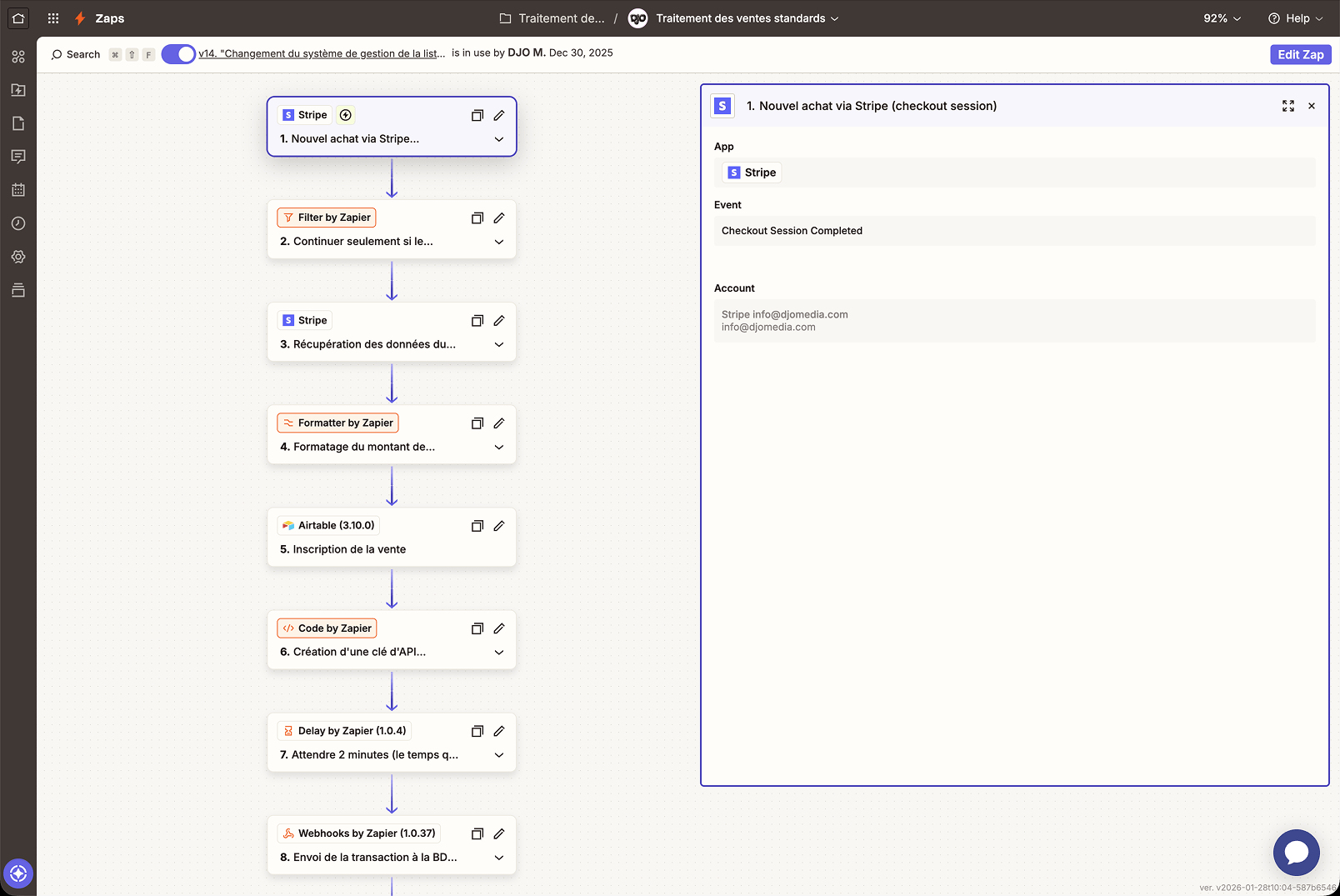Open the apps grid launcher icon
1340x896 pixels.
[x=53, y=18]
